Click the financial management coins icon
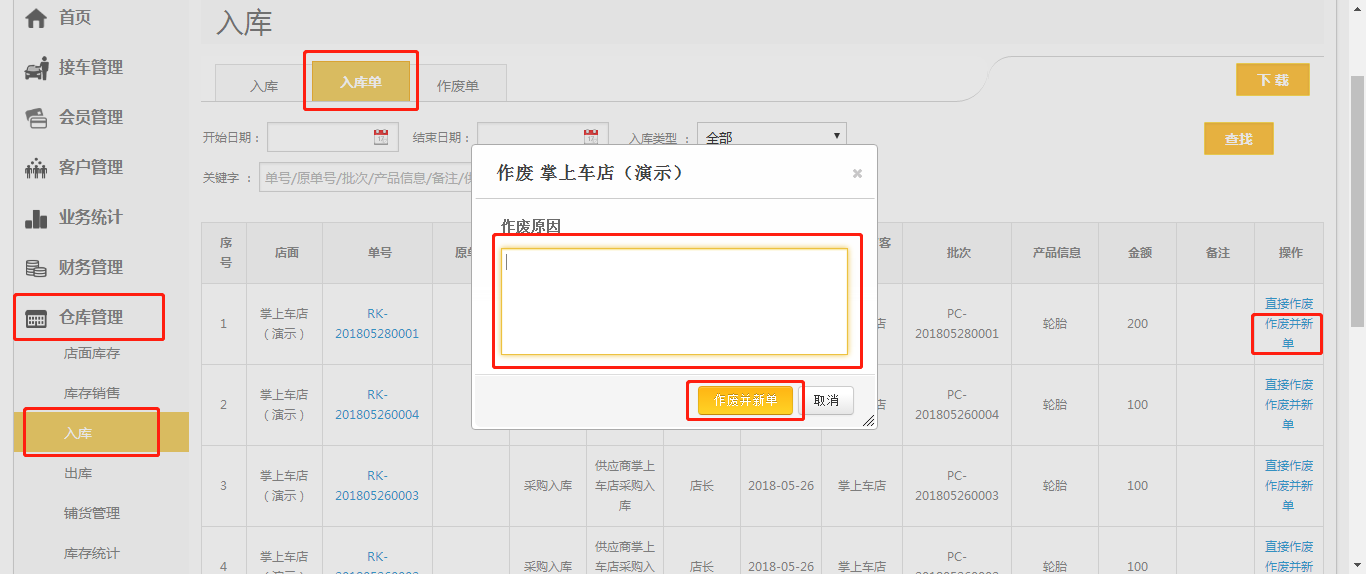Screen dimensions: 1366x574 pos(36,268)
